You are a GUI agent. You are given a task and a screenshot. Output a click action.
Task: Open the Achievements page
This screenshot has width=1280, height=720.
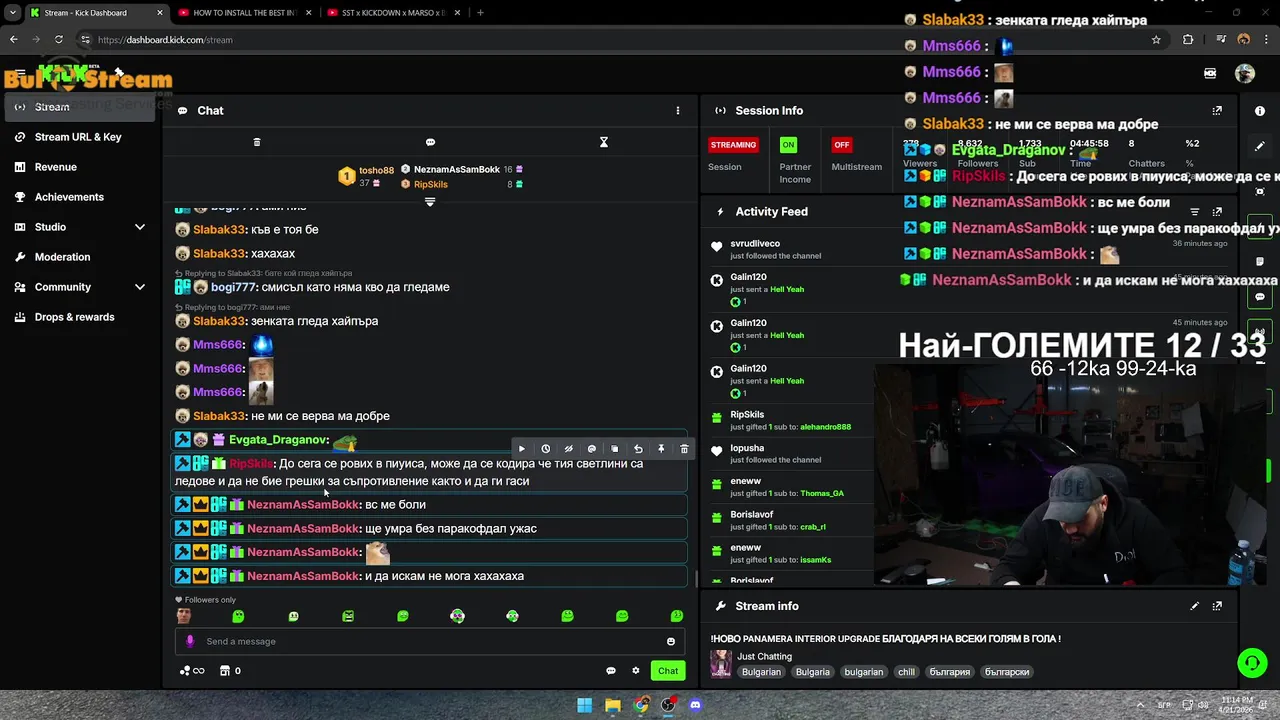[x=69, y=197]
